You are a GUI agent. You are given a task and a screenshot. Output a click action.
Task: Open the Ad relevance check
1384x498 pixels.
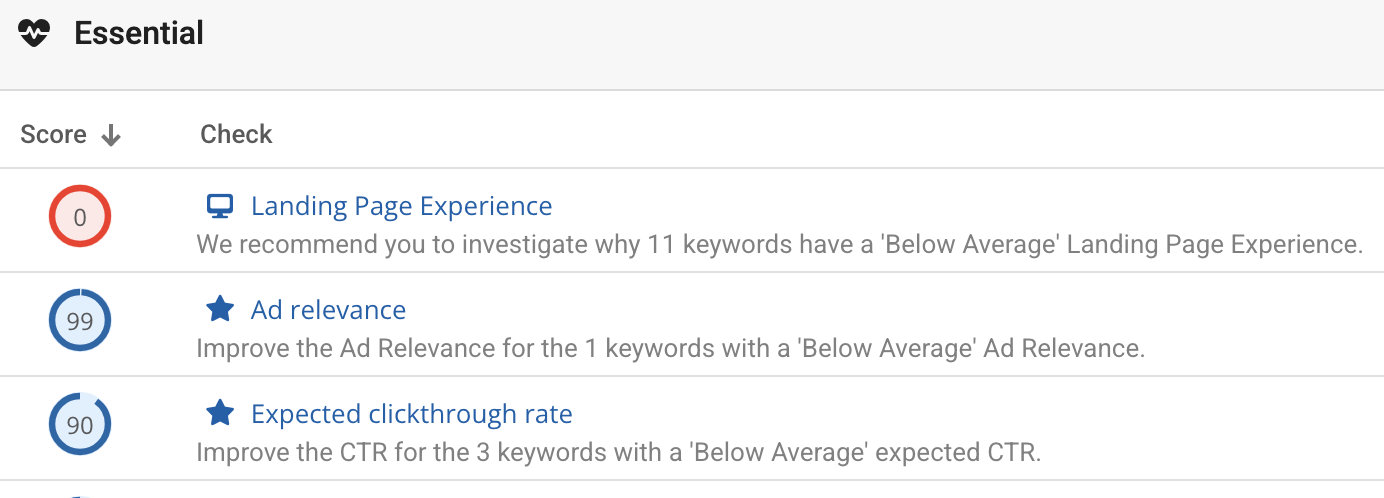pyautogui.click(x=328, y=310)
